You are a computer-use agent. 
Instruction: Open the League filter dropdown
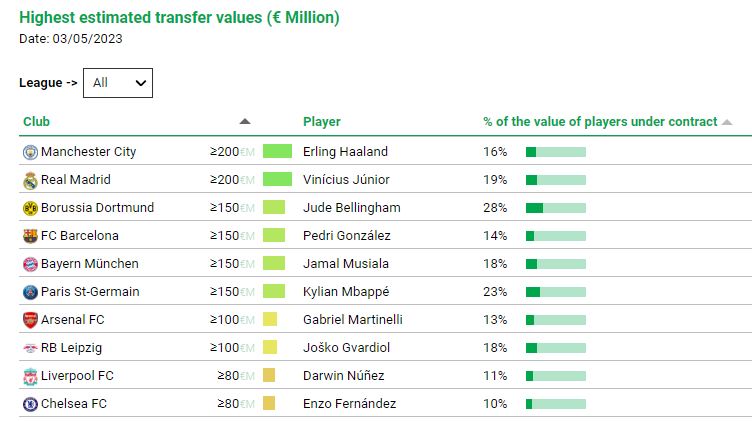(x=118, y=83)
